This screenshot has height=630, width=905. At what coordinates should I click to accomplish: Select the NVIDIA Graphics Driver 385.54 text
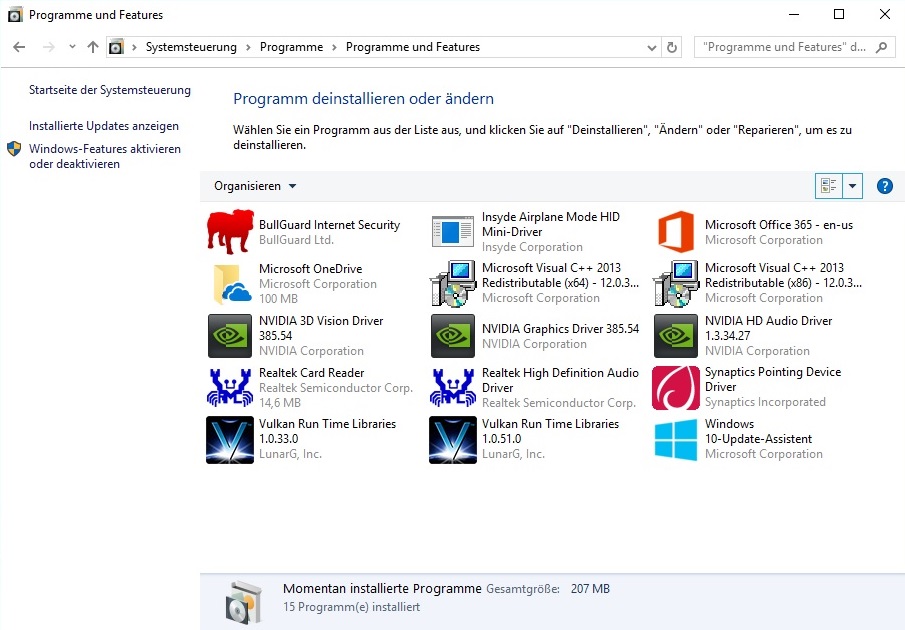(x=560, y=329)
